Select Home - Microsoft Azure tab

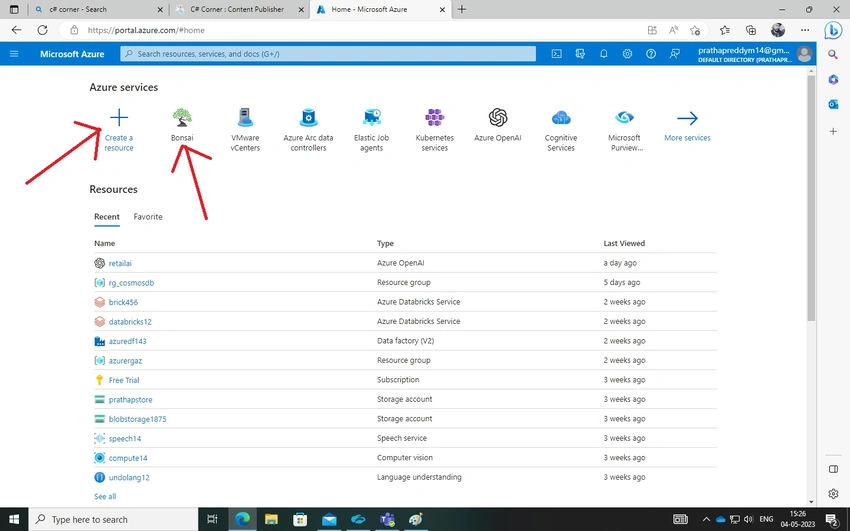(381, 9)
